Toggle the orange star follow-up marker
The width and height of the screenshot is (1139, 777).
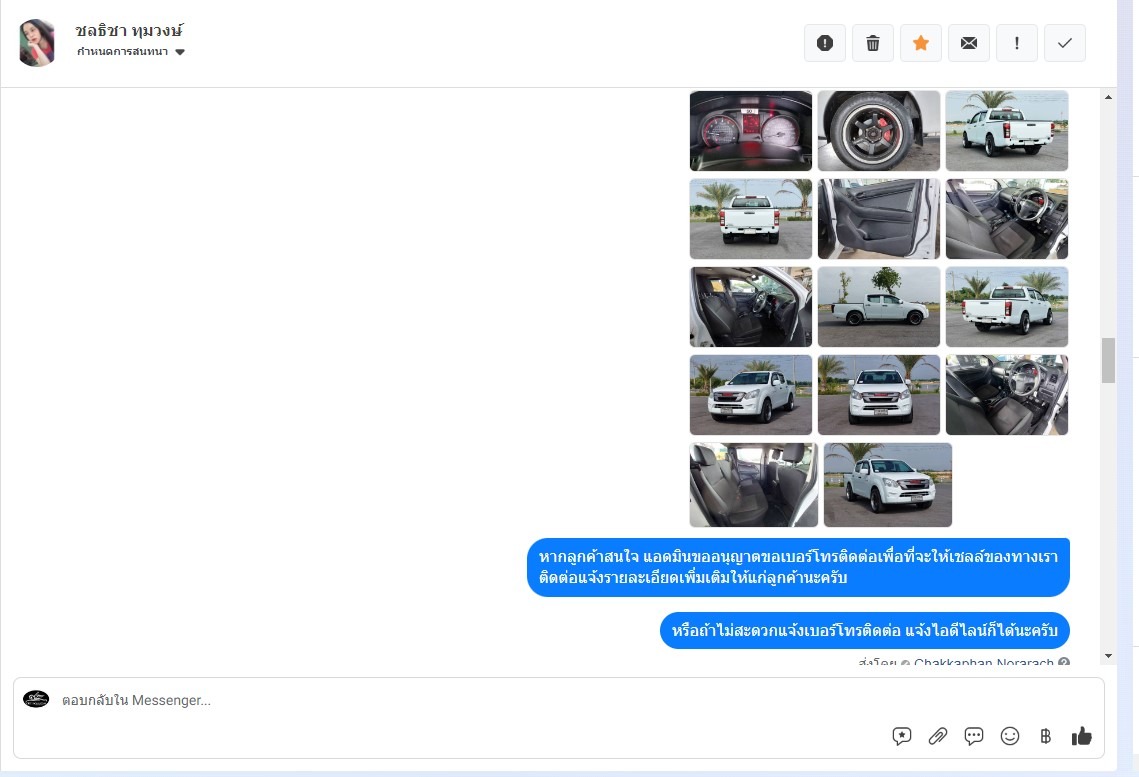pos(920,43)
